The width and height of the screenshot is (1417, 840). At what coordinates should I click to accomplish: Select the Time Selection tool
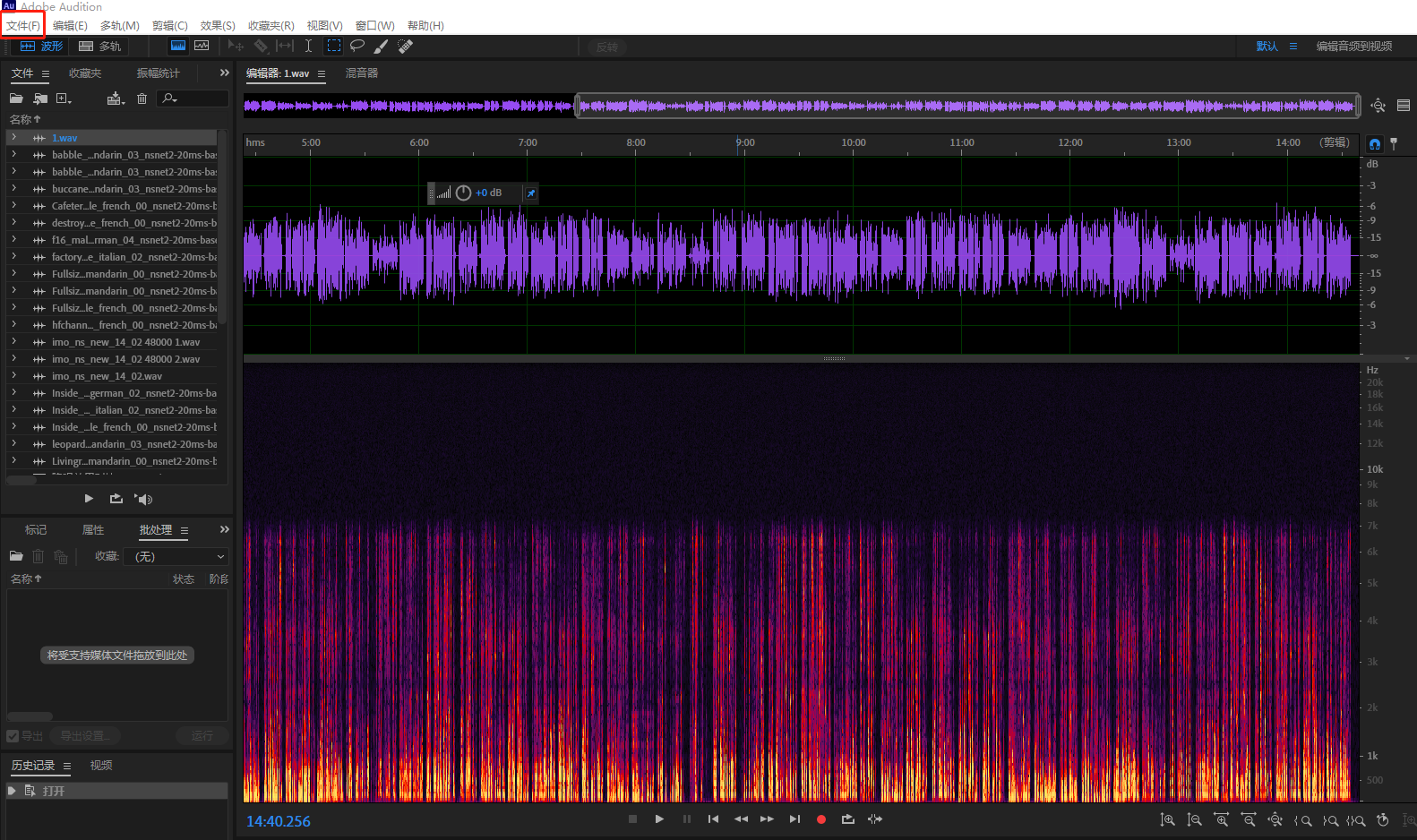[x=308, y=46]
